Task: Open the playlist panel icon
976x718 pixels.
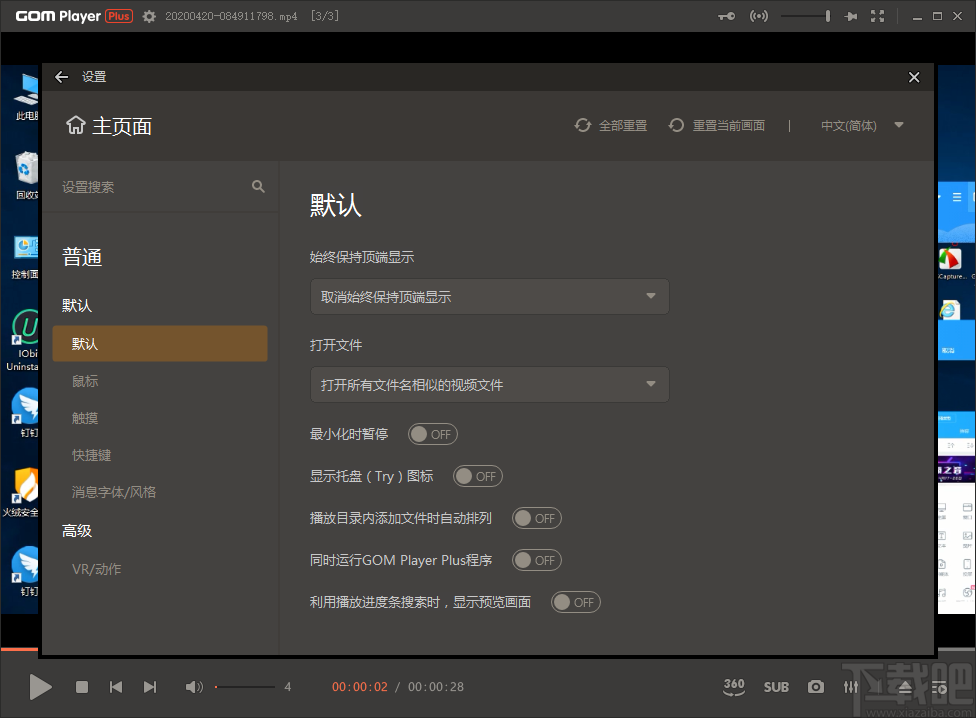Action: (938, 687)
